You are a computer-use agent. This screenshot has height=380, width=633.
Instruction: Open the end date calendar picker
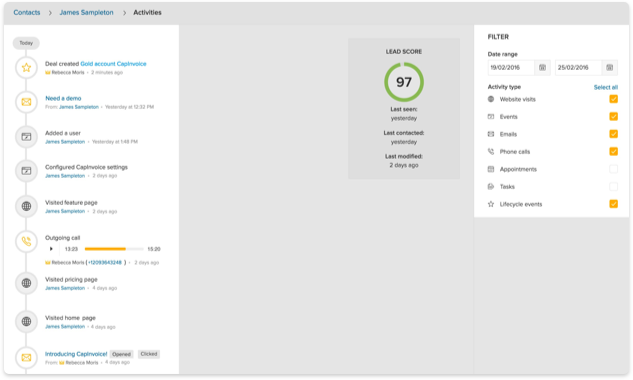(x=610, y=67)
